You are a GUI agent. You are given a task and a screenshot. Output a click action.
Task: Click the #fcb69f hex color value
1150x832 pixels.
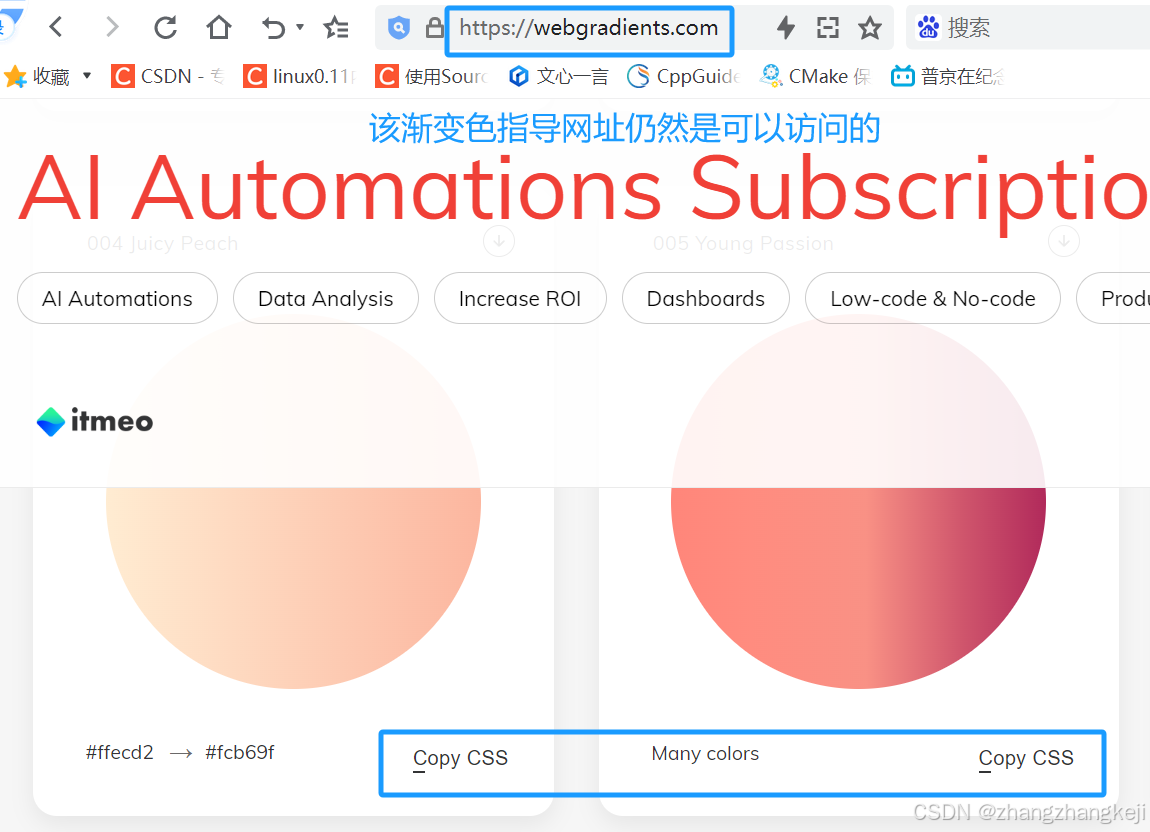coord(240,753)
